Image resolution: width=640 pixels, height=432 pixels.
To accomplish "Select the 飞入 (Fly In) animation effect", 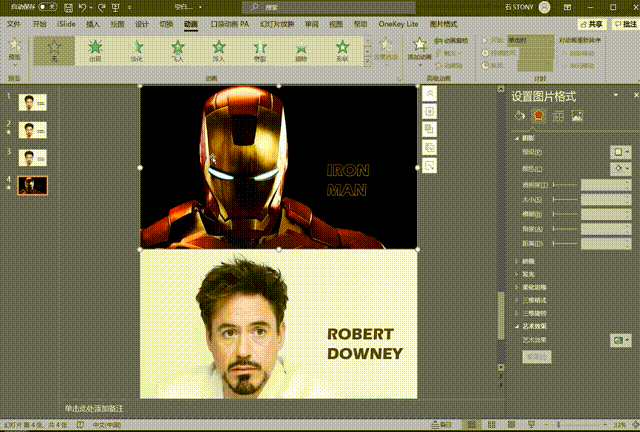I will point(177,48).
